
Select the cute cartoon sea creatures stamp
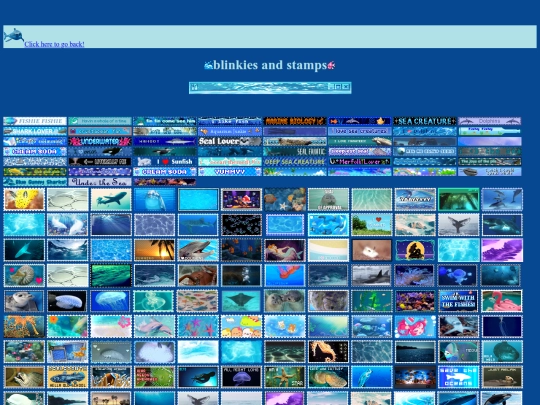(x=241, y=326)
